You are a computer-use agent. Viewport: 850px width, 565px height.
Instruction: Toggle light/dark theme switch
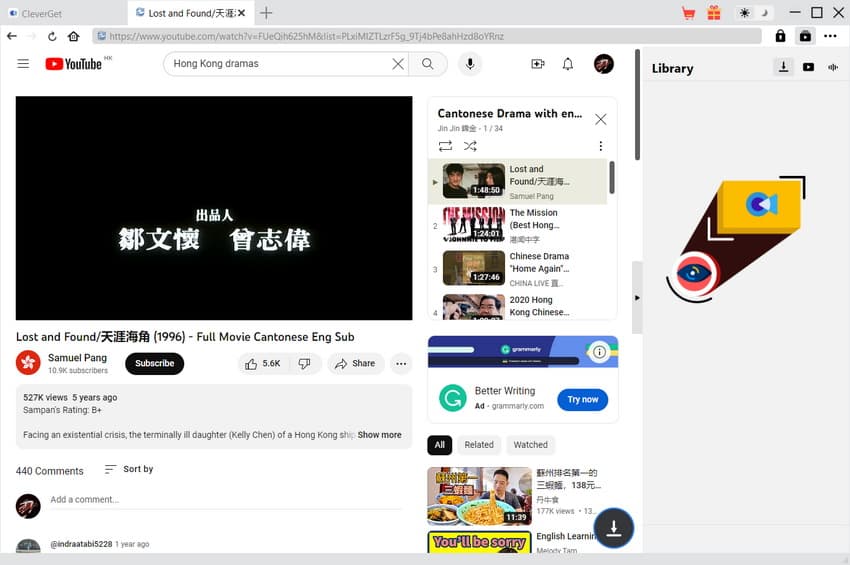[x=754, y=13]
